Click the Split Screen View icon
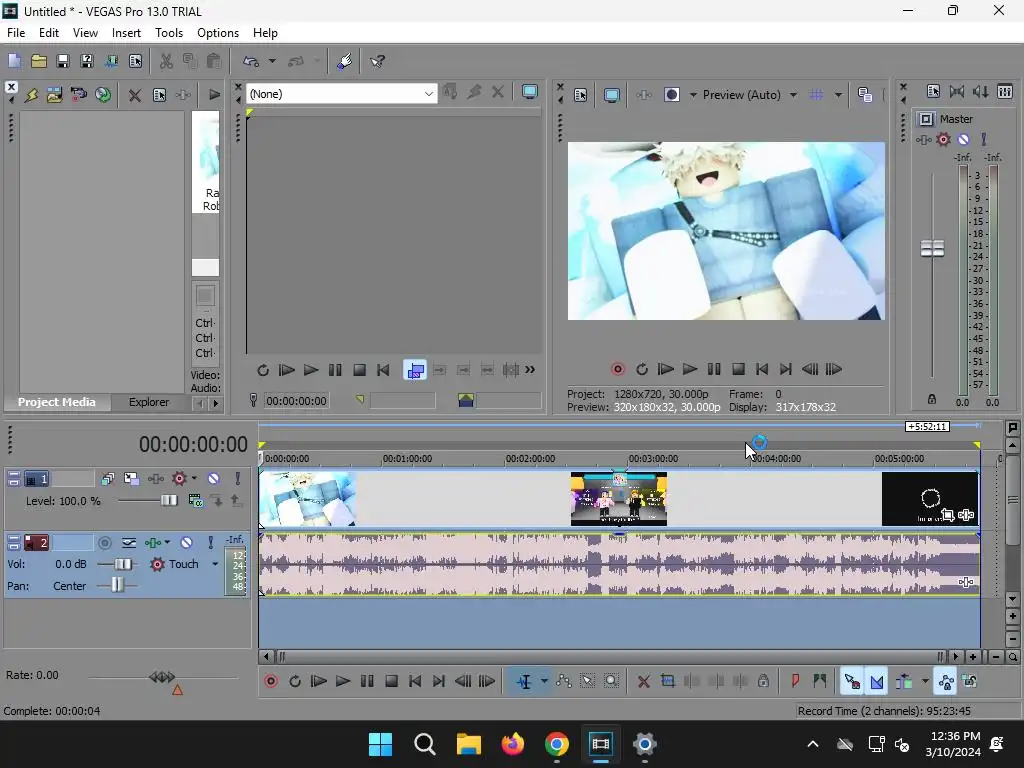1024x768 pixels. point(672,95)
